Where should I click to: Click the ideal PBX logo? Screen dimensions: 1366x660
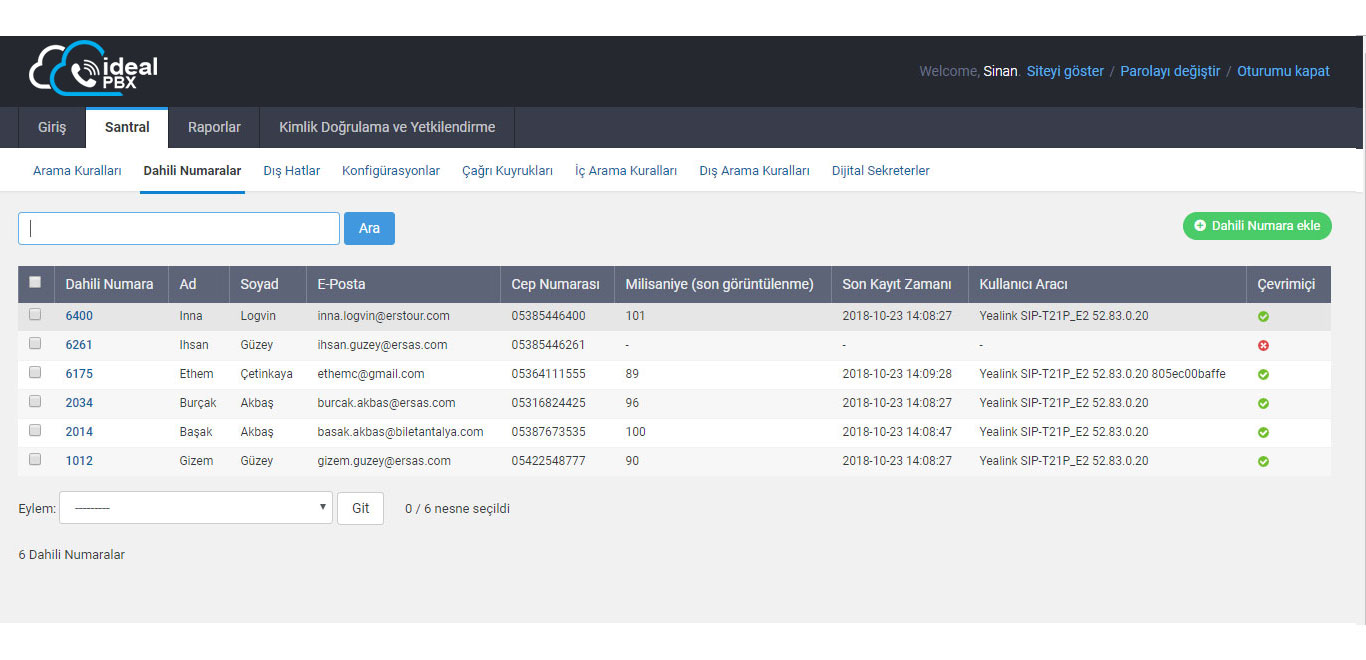pyautogui.click(x=94, y=69)
